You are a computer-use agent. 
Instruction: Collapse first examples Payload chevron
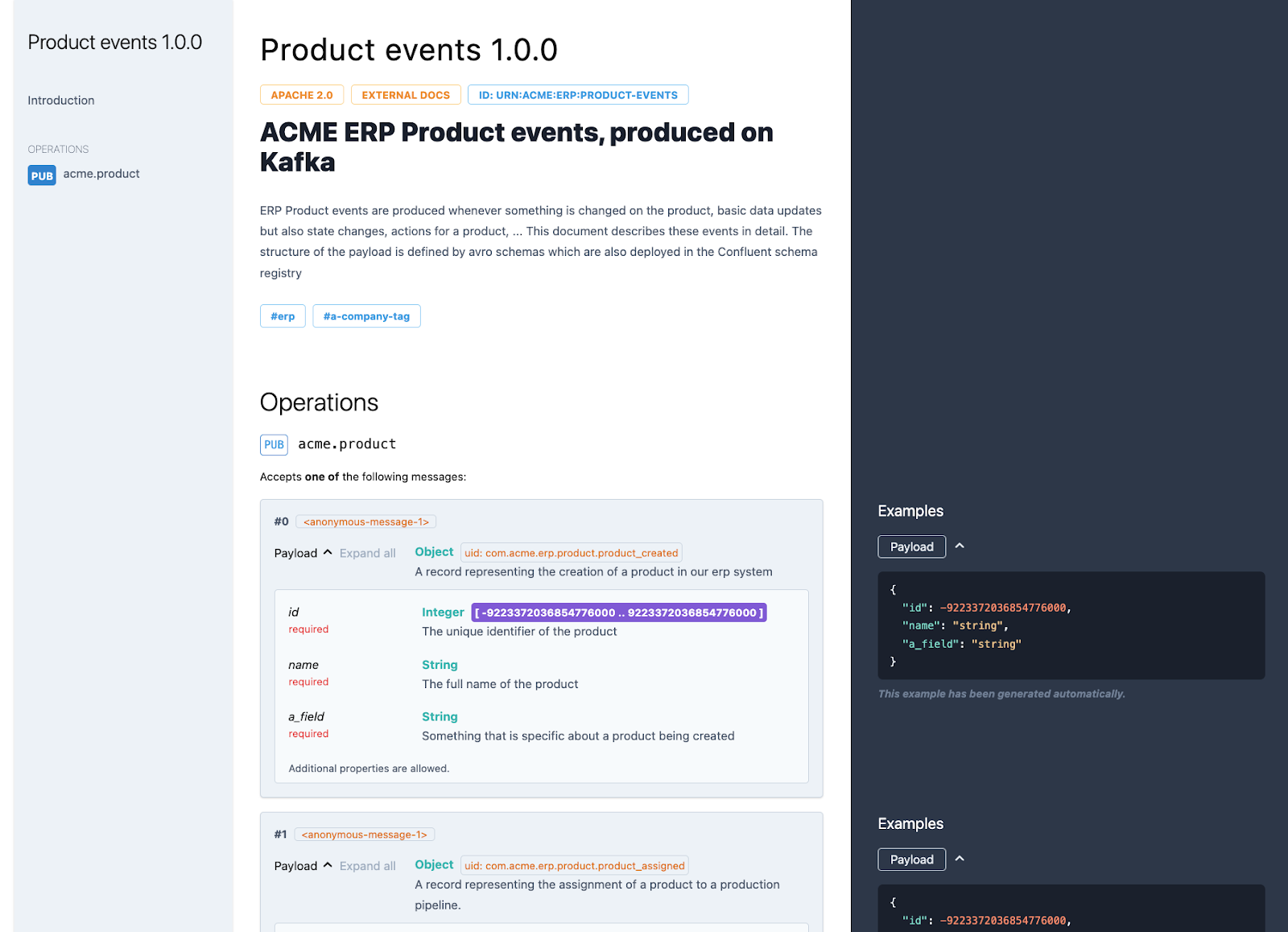click(960, 546)
